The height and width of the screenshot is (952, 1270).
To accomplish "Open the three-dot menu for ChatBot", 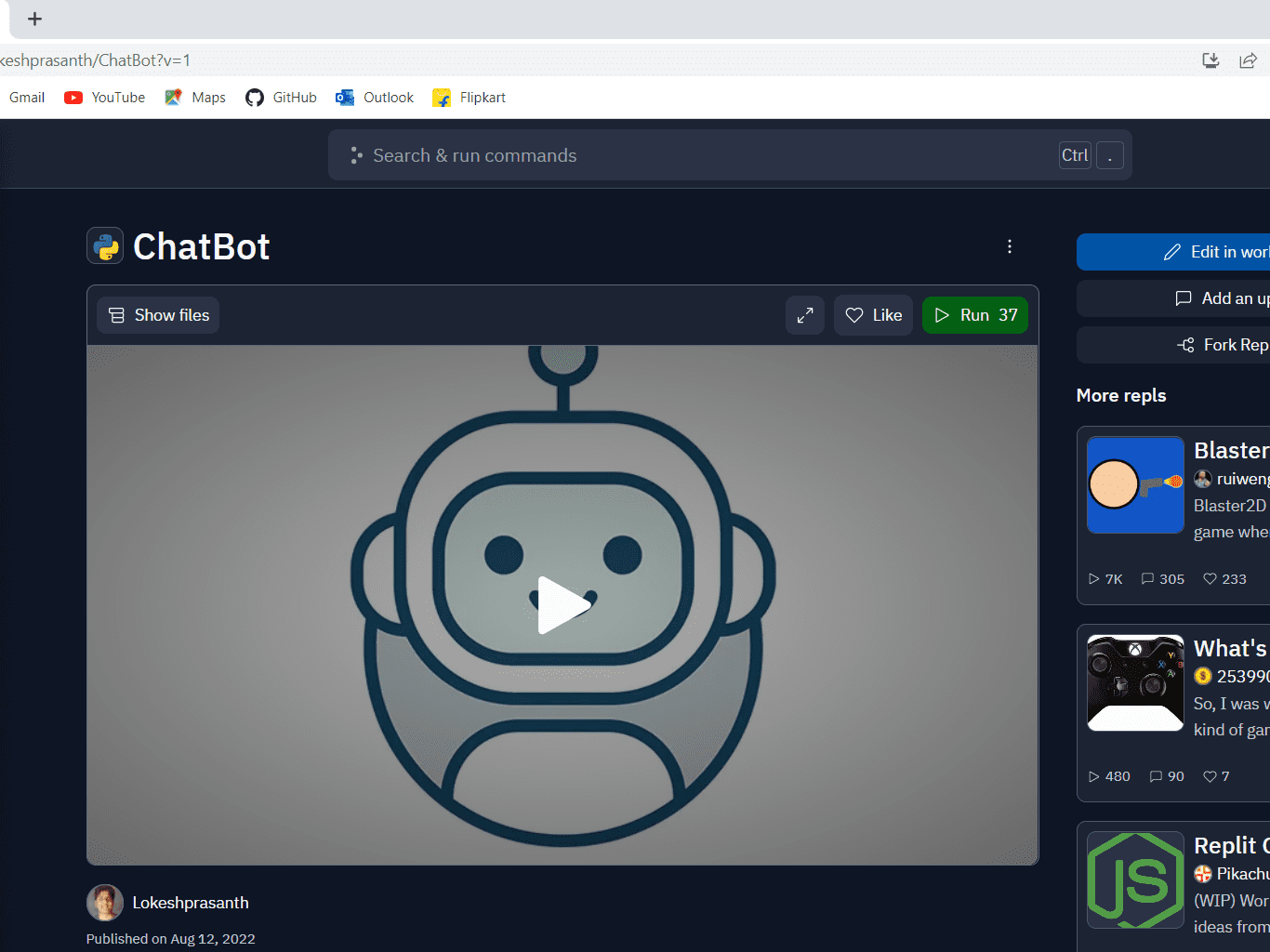I will pyautogui.click(x=1009, y=246).
